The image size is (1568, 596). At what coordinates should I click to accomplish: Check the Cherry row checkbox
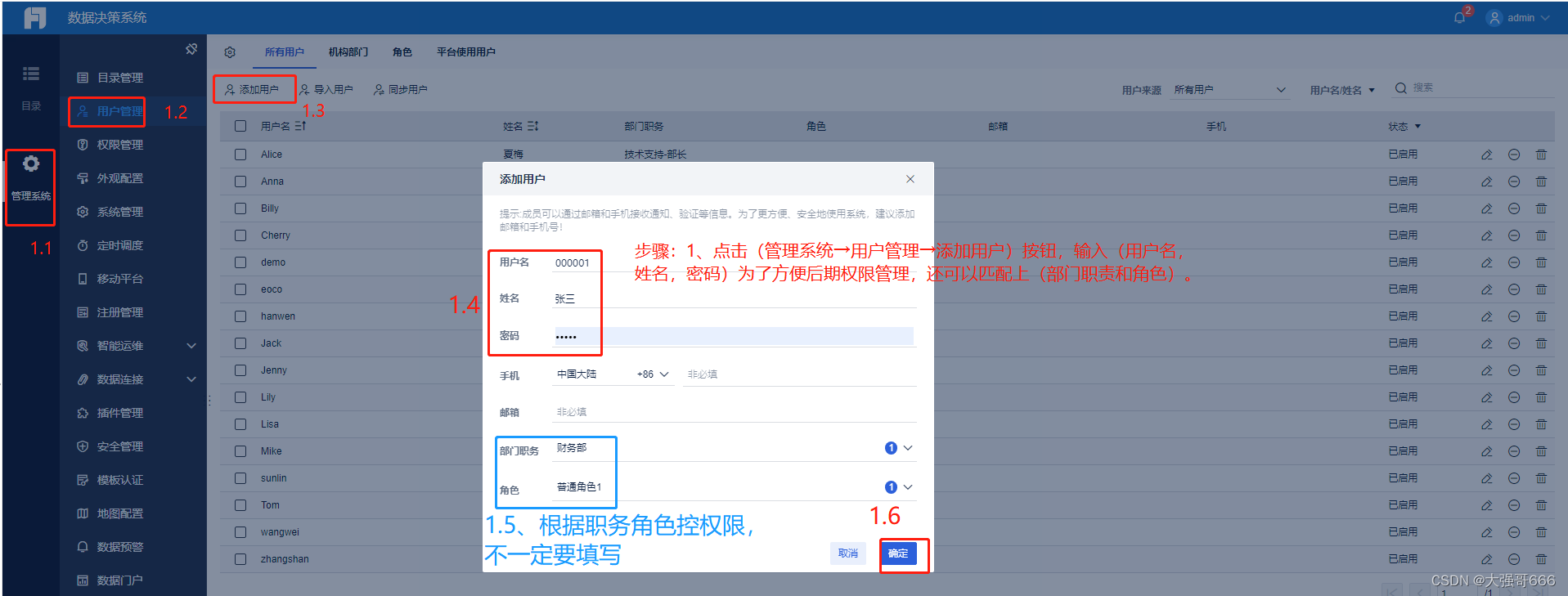[x=240, y=235]
